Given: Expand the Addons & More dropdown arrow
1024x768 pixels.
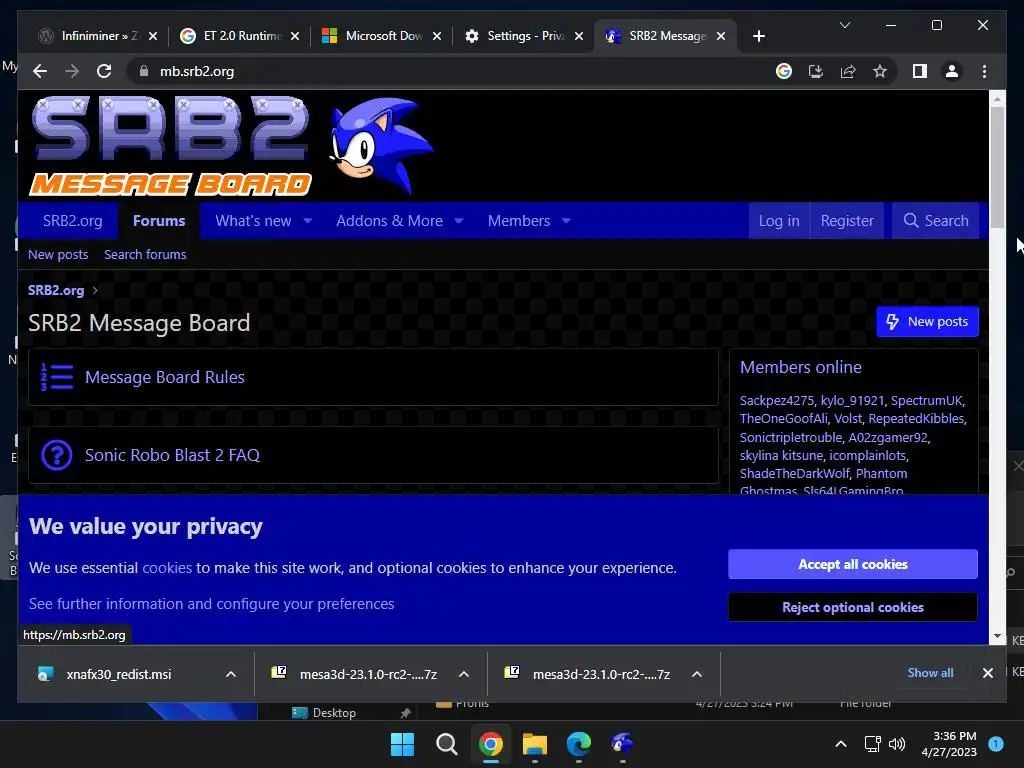Looking at the screenshot, I should (459, 221).
